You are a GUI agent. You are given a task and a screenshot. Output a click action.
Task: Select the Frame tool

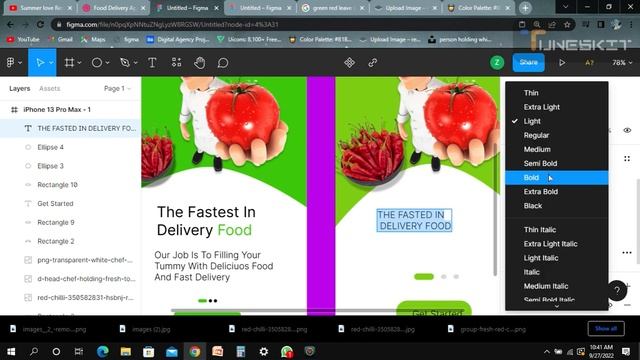69,62
